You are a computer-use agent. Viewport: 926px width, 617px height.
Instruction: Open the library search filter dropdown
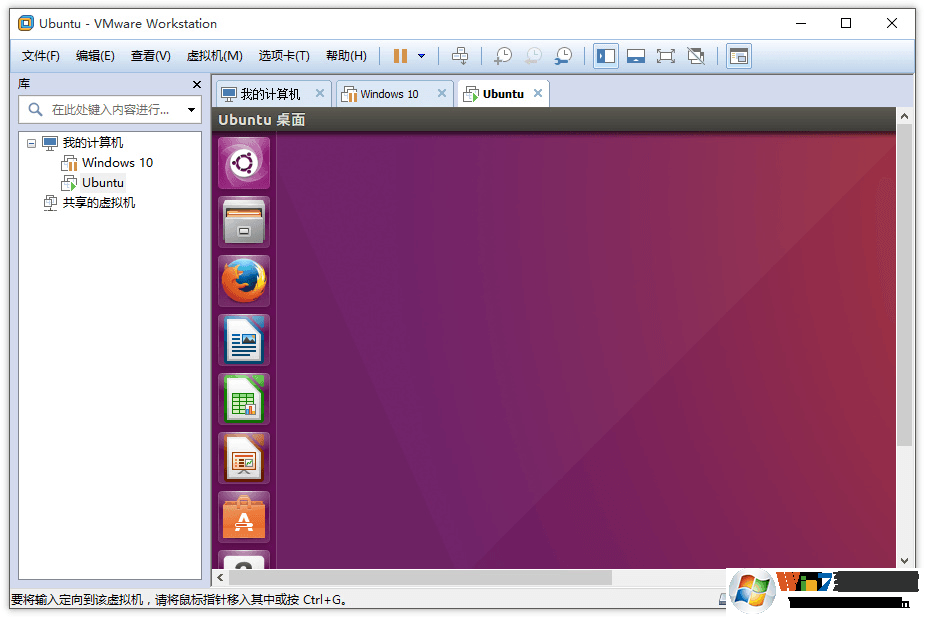(x=190, y=110)
